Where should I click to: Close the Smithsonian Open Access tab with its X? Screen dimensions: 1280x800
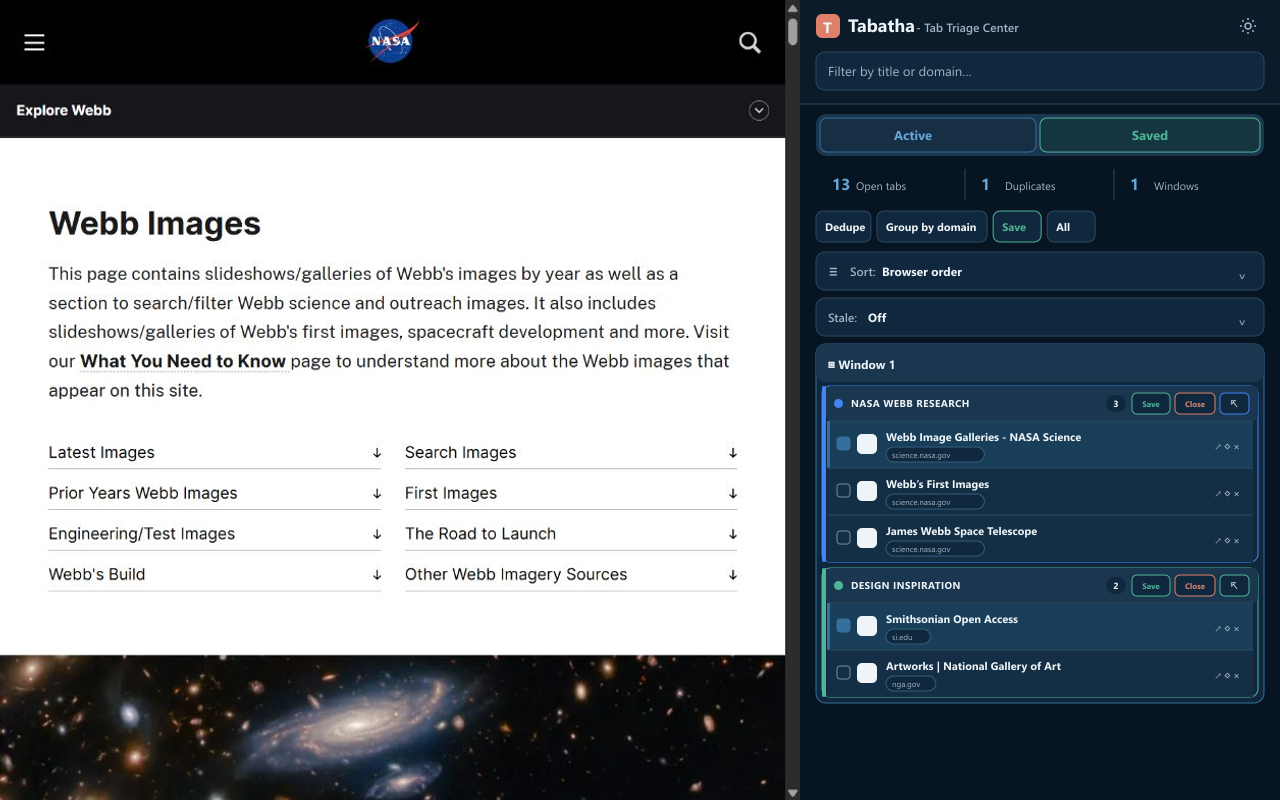click(x=1236, y=629)
